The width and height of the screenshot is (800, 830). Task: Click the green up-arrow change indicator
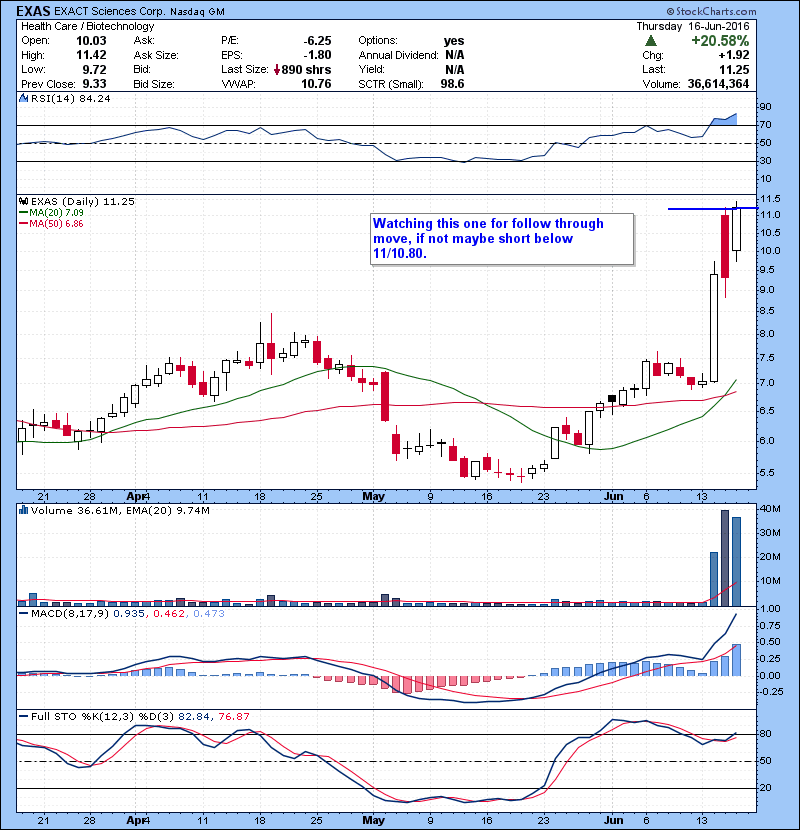coord(651,41)
